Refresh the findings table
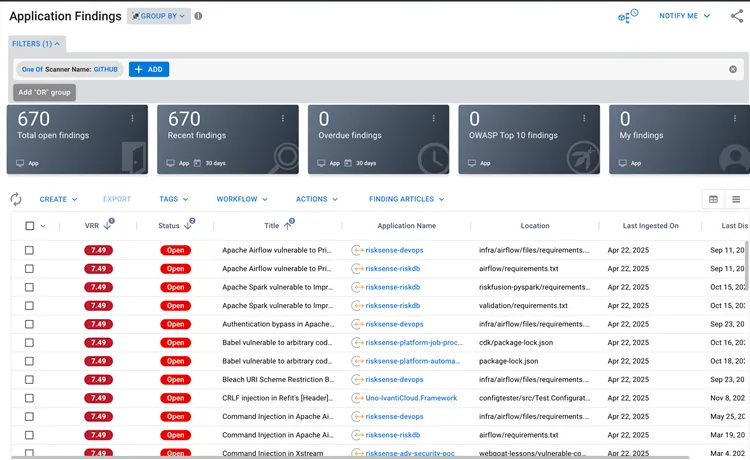The width and height of the screenshot is (750, 460). point(16,199)
